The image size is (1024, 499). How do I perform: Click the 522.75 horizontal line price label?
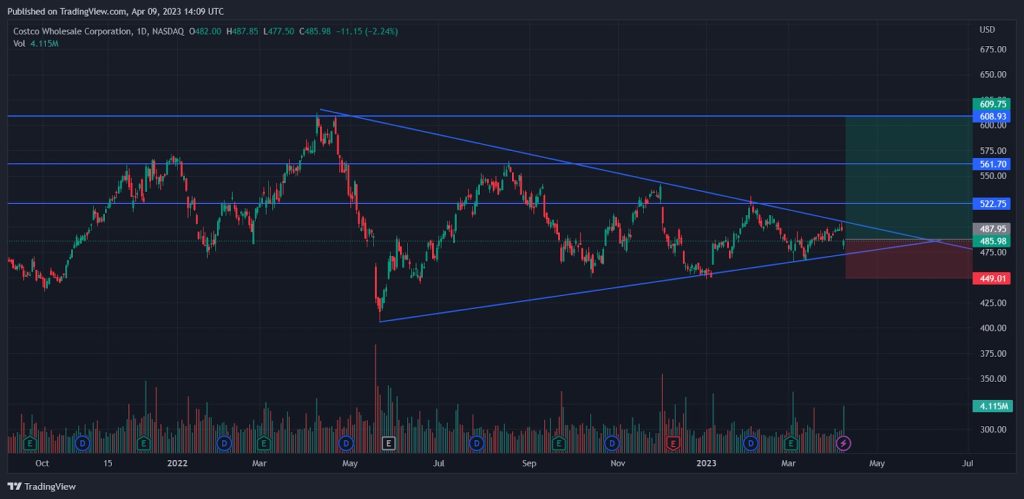[x=991, y=204]
